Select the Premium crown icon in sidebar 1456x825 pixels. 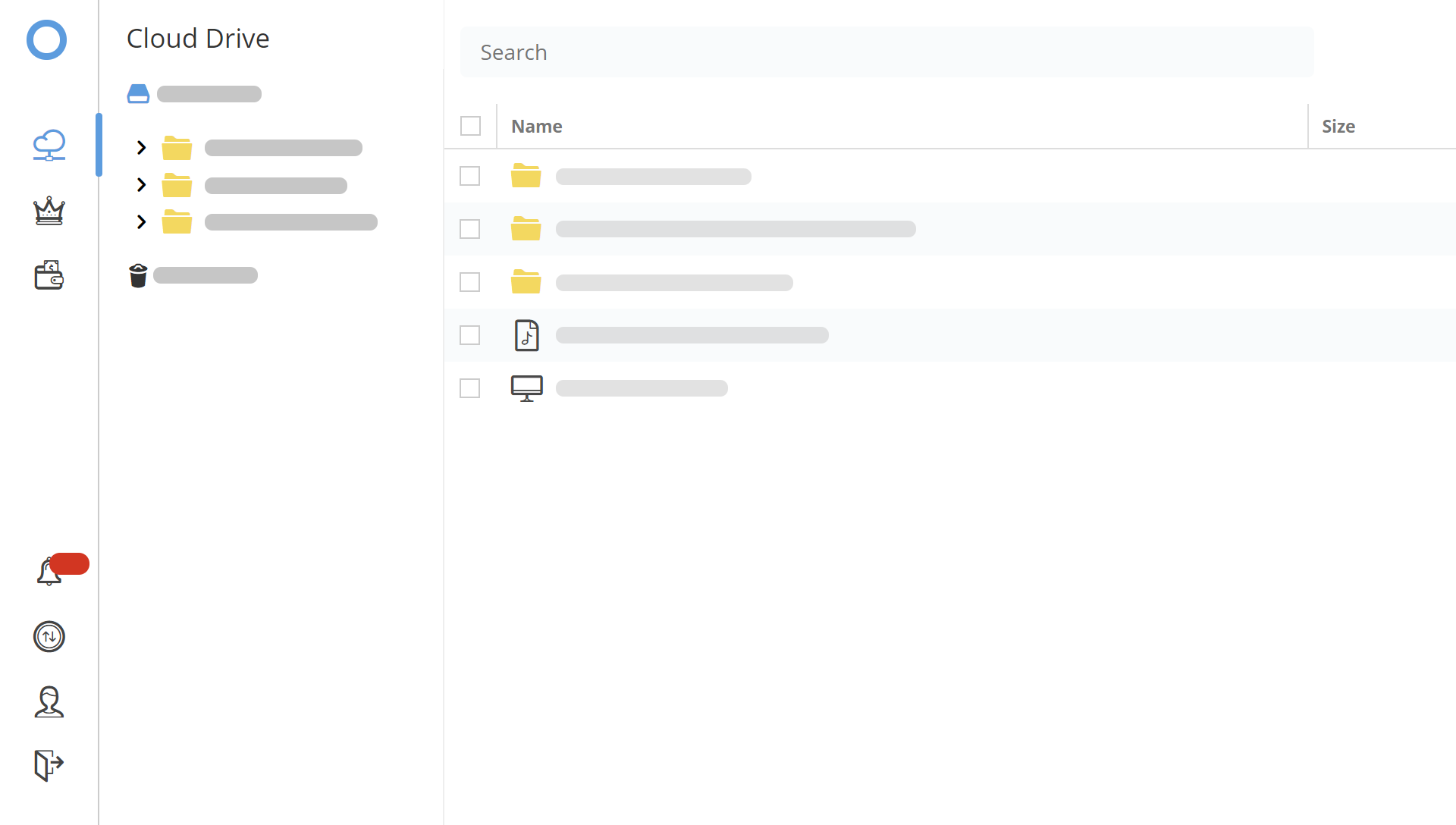tap(49, 212)
